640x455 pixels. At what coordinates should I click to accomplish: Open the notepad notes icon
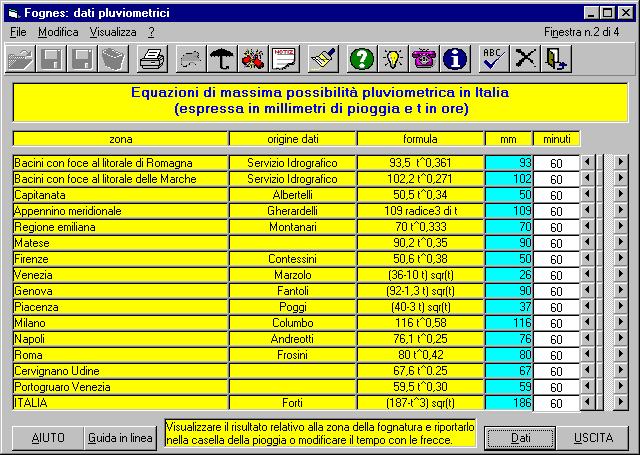click(x=284, y=59)
